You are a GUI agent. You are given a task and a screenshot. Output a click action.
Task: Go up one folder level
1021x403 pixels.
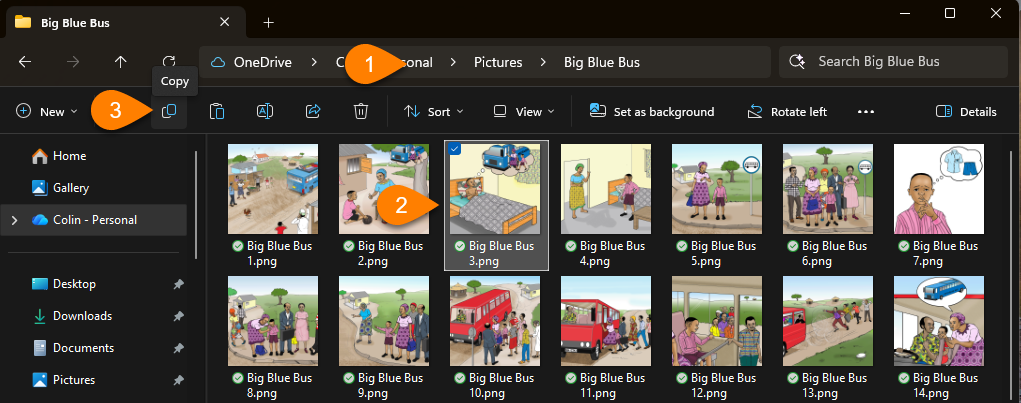(x=121, y=62)
